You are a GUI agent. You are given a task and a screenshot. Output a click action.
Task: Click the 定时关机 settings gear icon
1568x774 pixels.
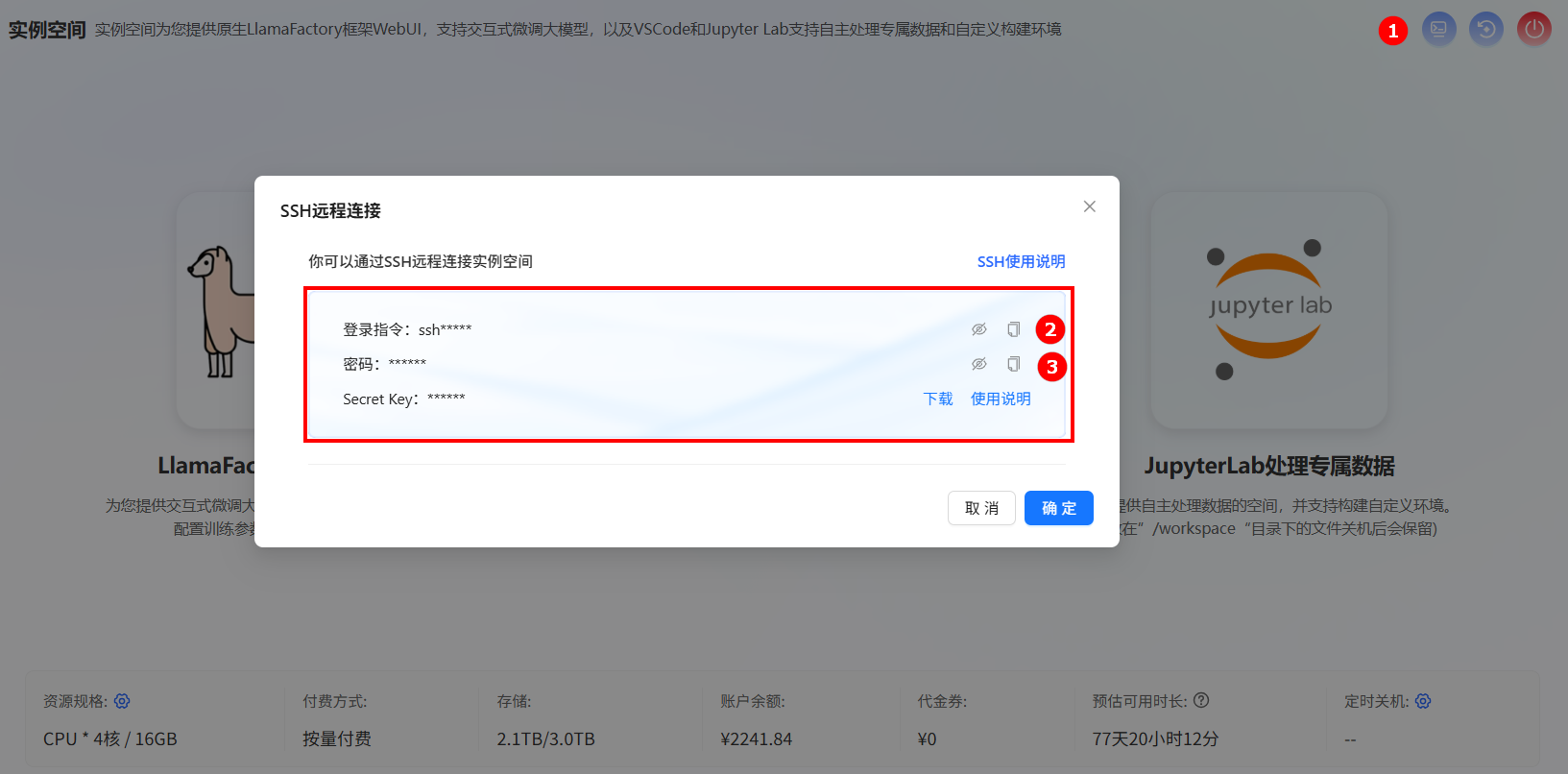coord(1423,701)
